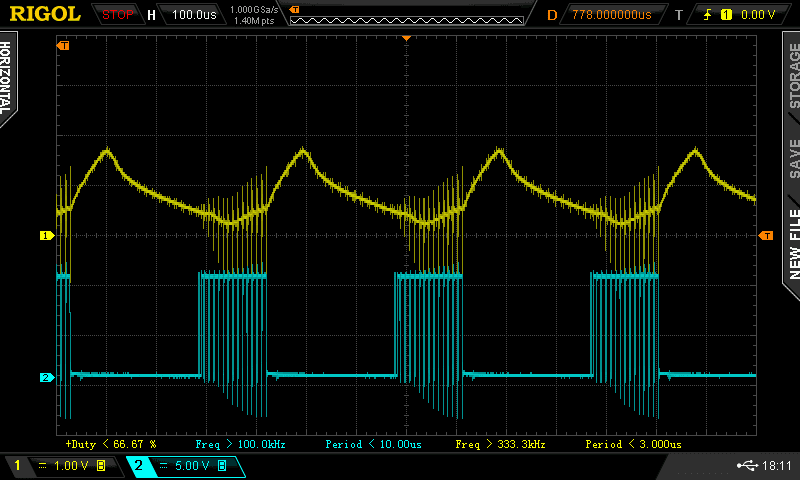This screenshot has height=480, width=800.
Task: Click the trigger rising edge icon
Action: coord(709,15)
